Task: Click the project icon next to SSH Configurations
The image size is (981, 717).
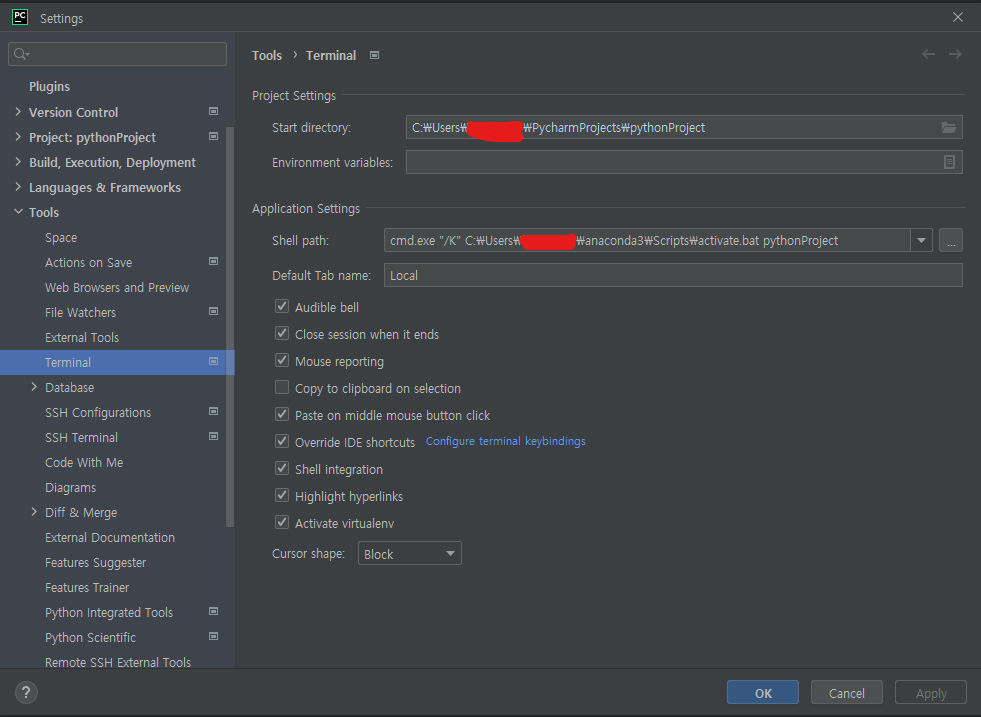Action: tap(213, 412)
